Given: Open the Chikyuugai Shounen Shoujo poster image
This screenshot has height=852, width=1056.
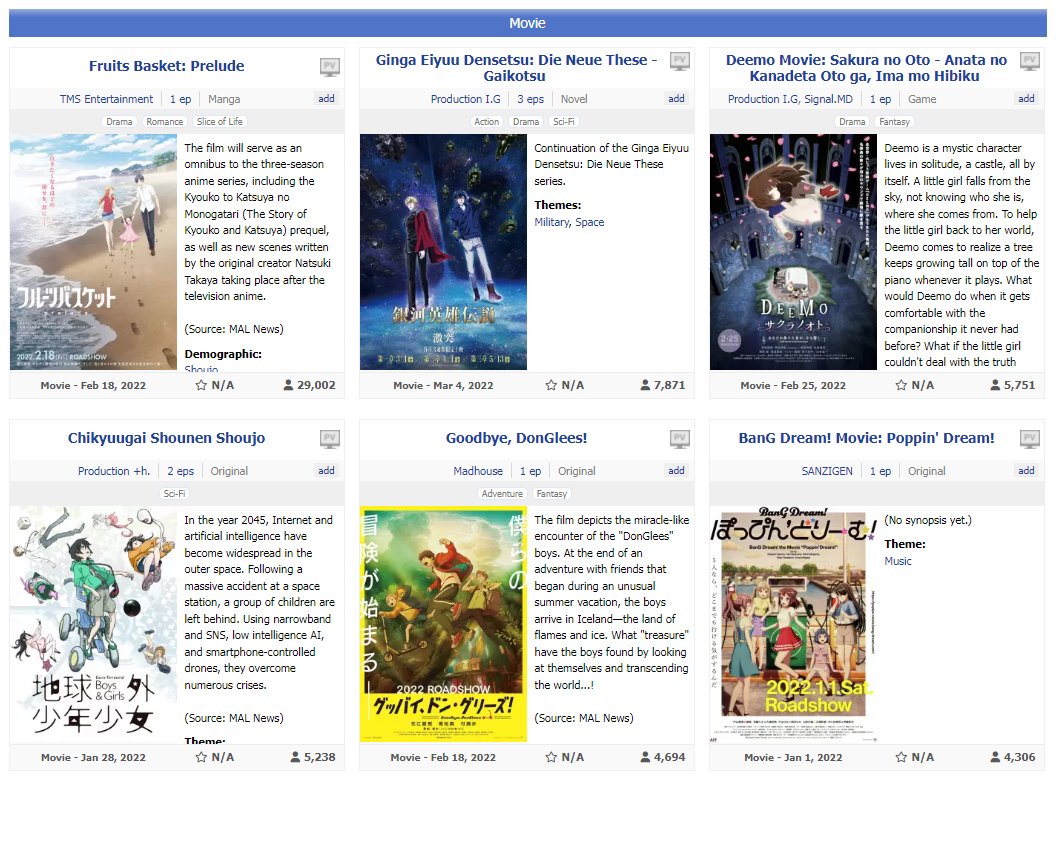Looking at the screenshot, I should 93,624.
